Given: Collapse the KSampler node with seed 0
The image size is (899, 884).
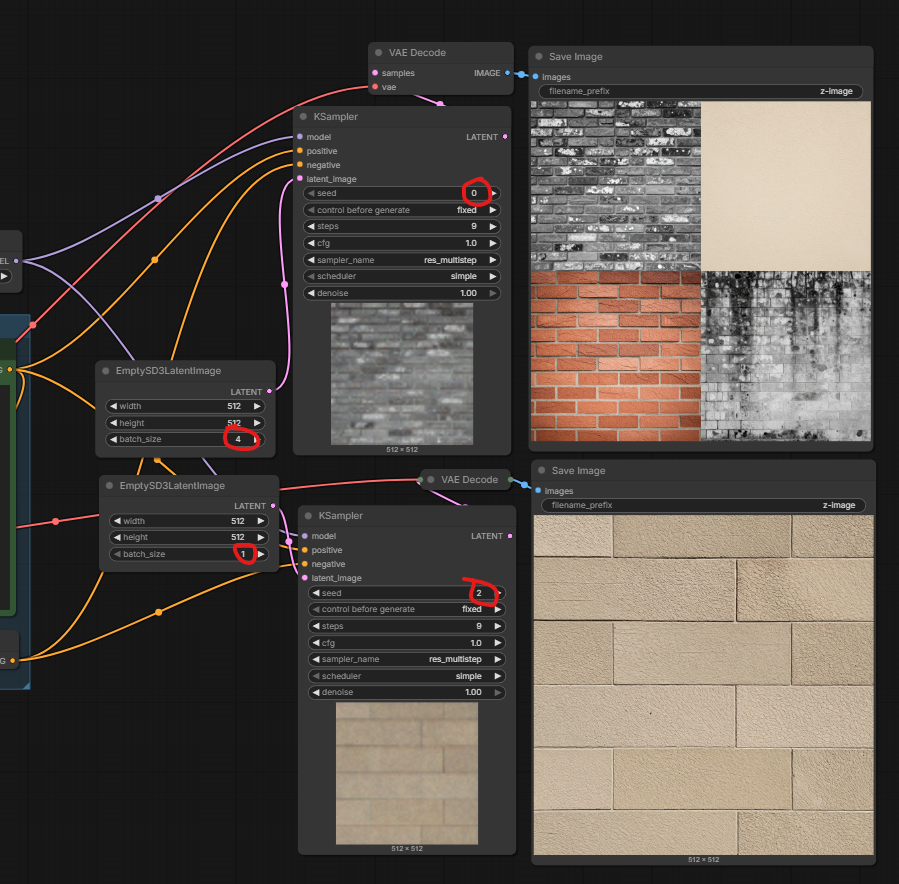Looking at the screenshot, I should pyautogui.click(x=303, y=117).
